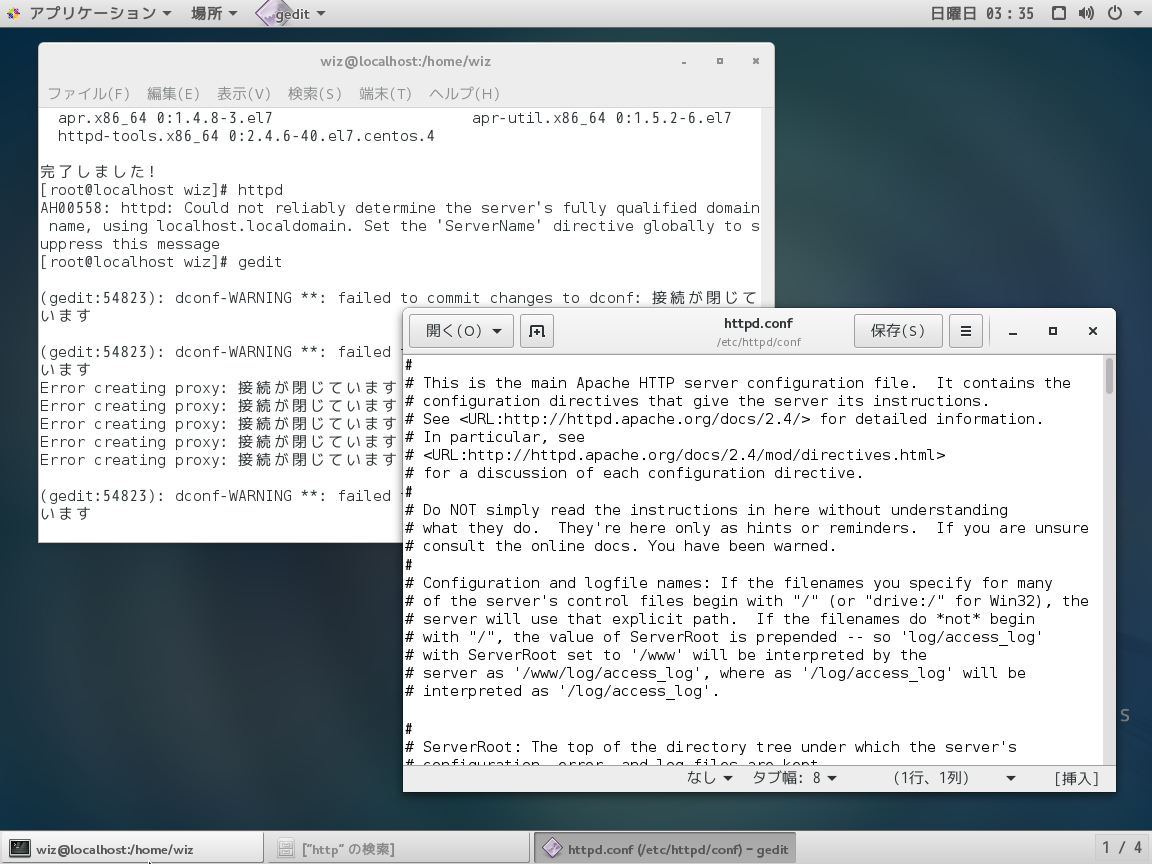Viewport: 1152px width, 864px height.
Task: Click the clock showing 日曜日 03:35
Action: pos(982,13)
